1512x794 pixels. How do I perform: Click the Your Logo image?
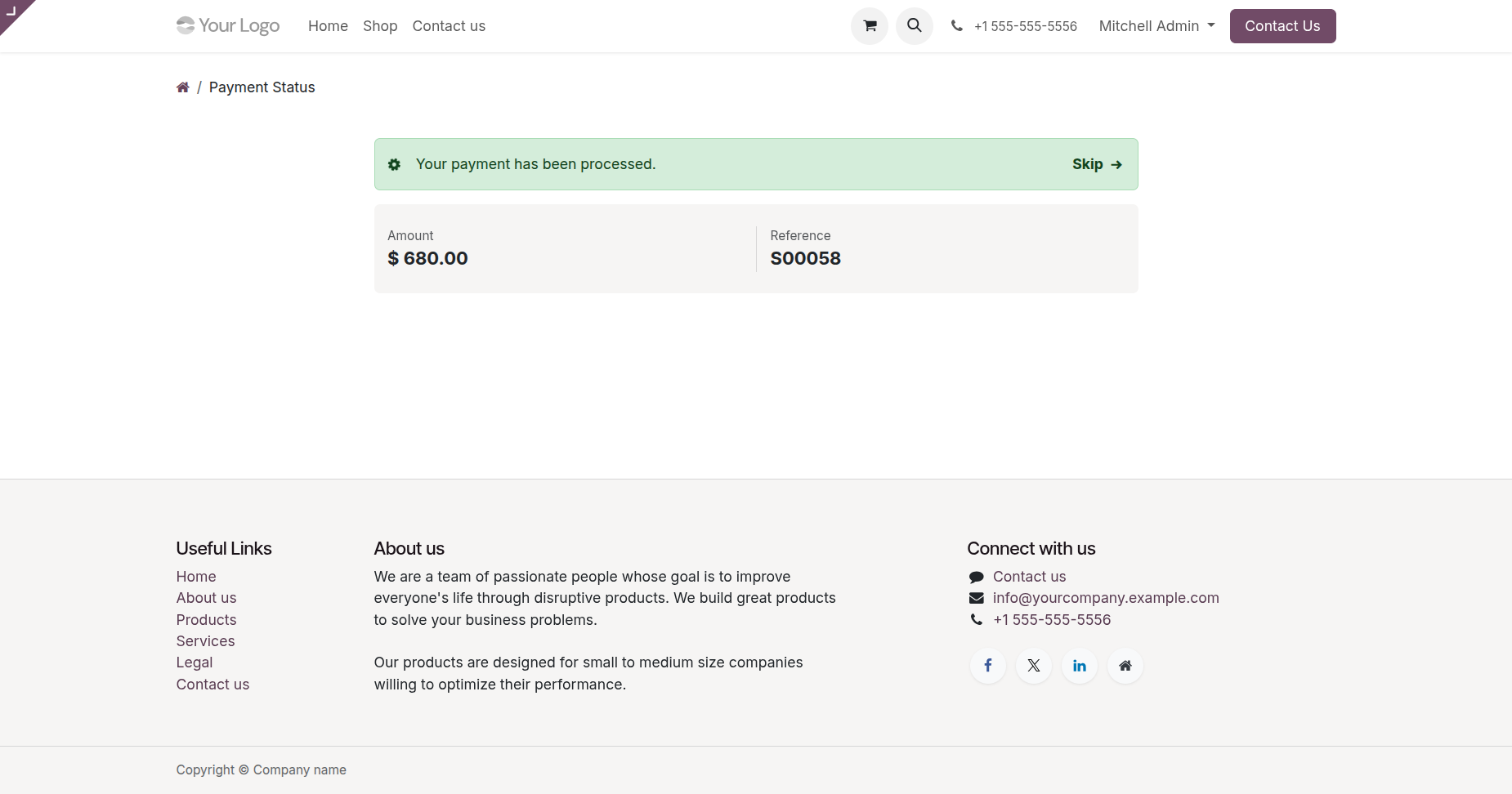pos(228,26)
